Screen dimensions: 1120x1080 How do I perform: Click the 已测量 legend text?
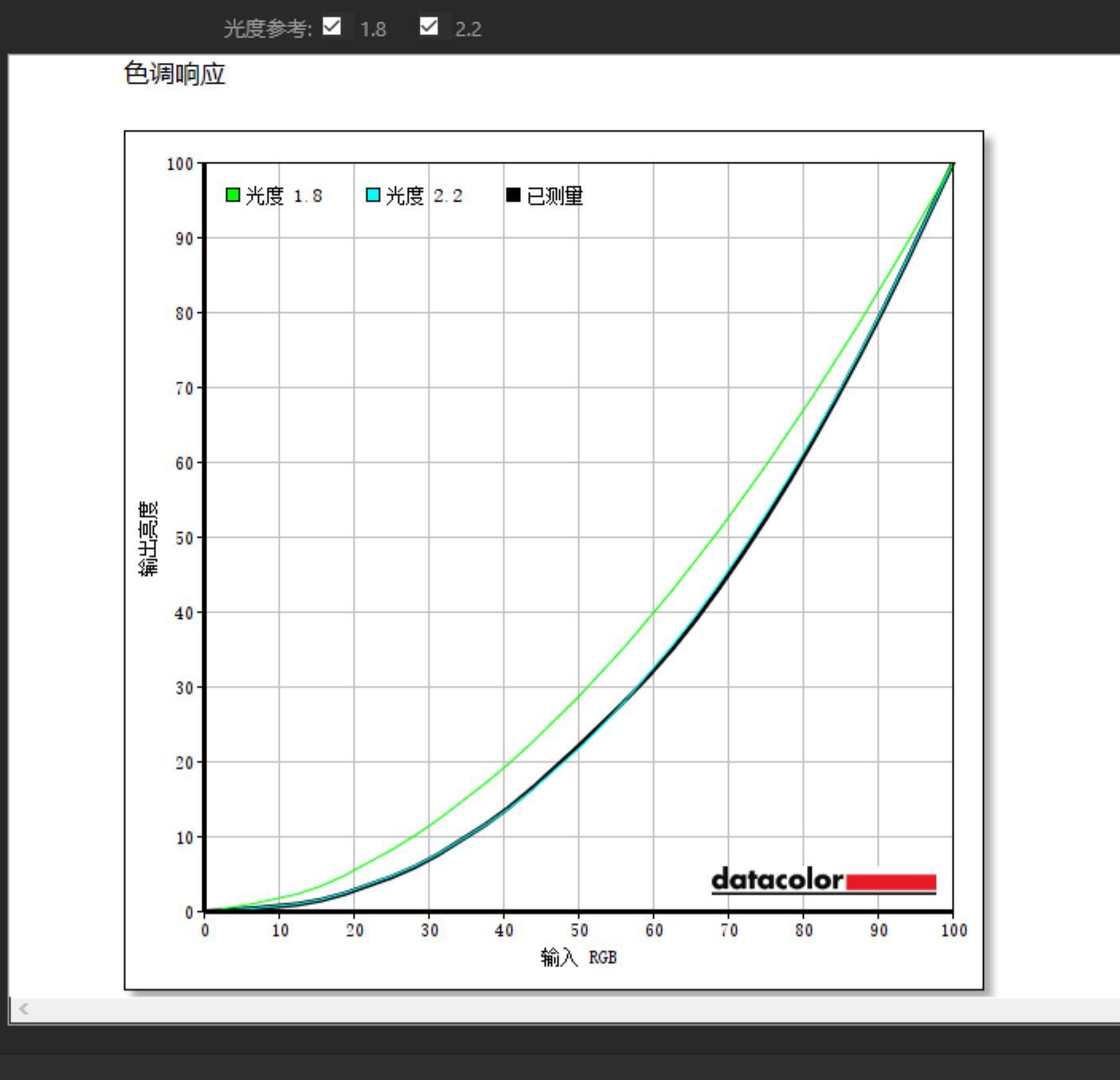[x=555, y=196]
